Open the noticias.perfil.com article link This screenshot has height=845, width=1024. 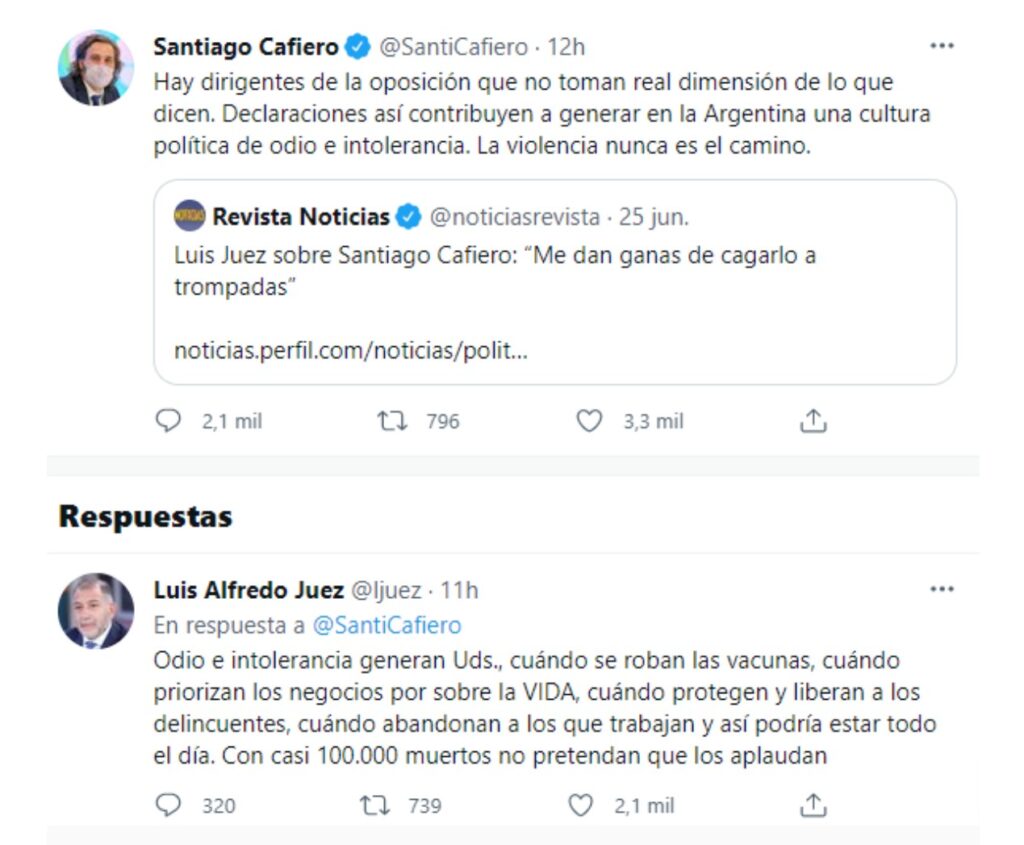[350, 351]
